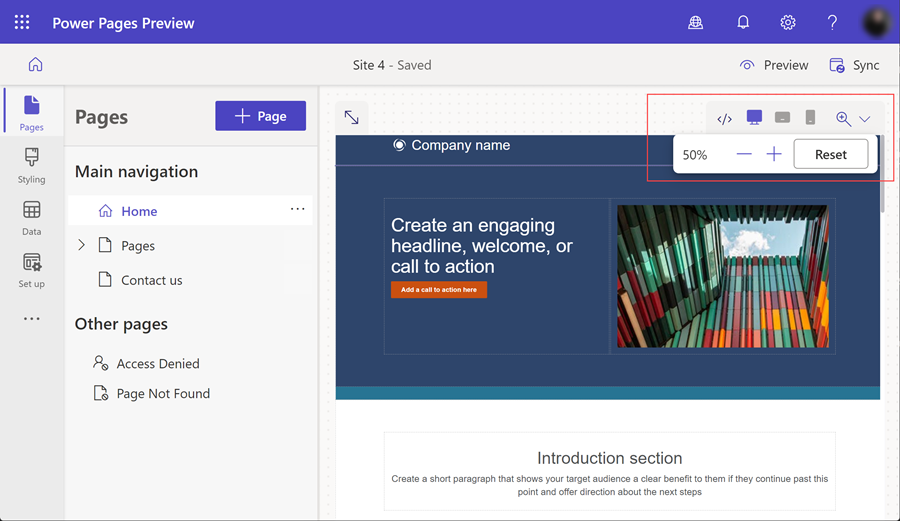Select the mobile viewport icon

[810, 118]
